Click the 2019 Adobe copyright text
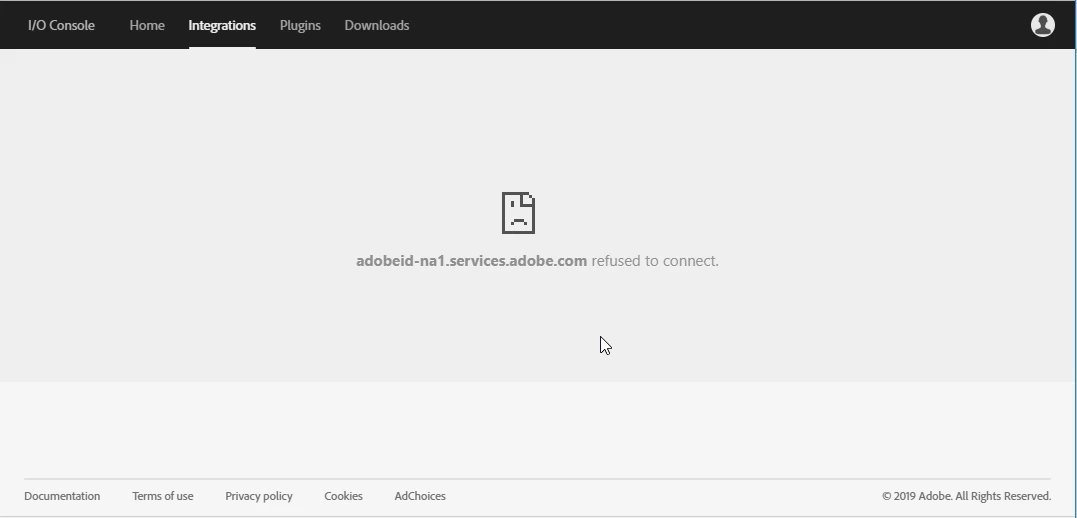 (x=966, y=496)
